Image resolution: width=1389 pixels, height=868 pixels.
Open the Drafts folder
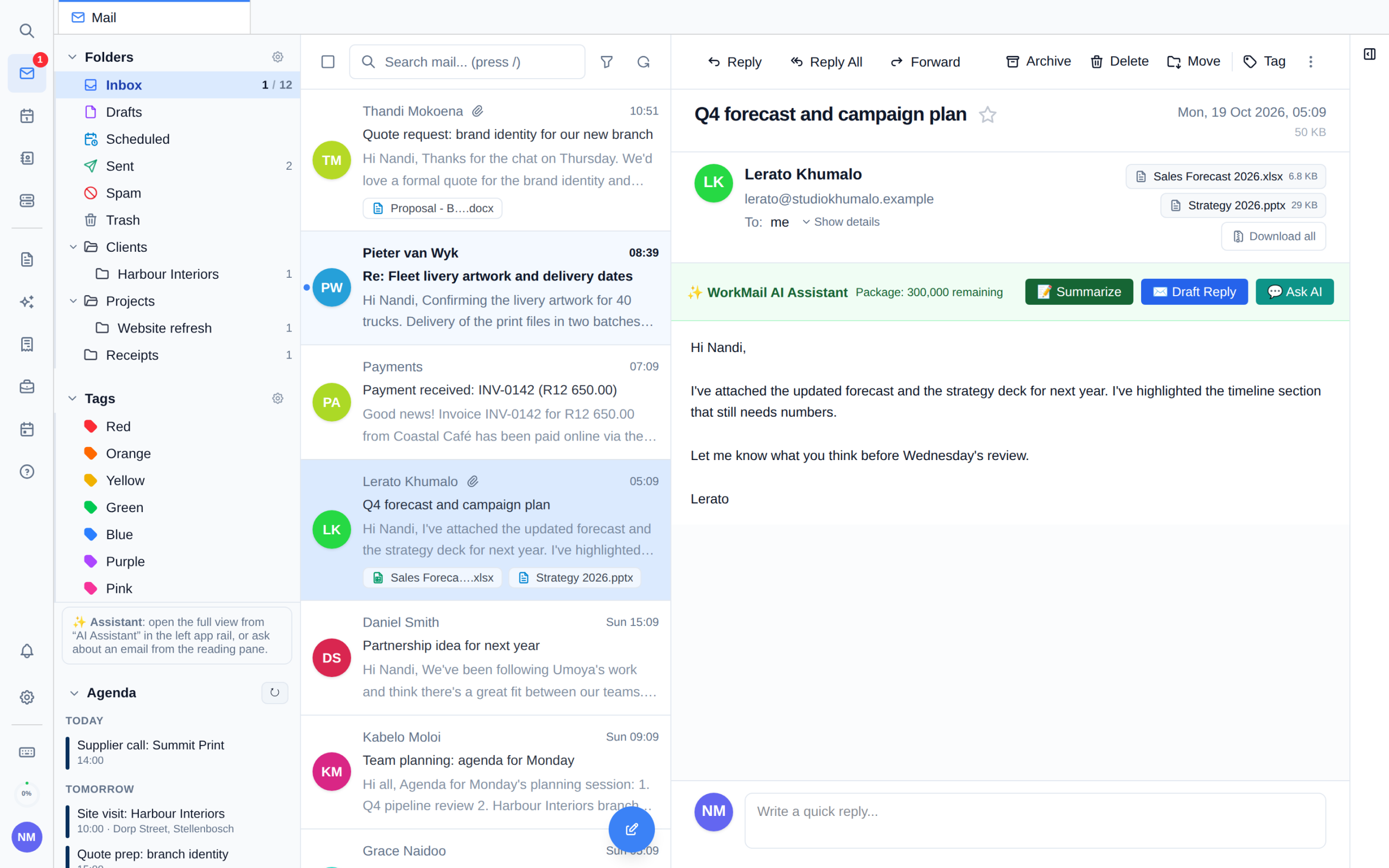tap(178, 112)
